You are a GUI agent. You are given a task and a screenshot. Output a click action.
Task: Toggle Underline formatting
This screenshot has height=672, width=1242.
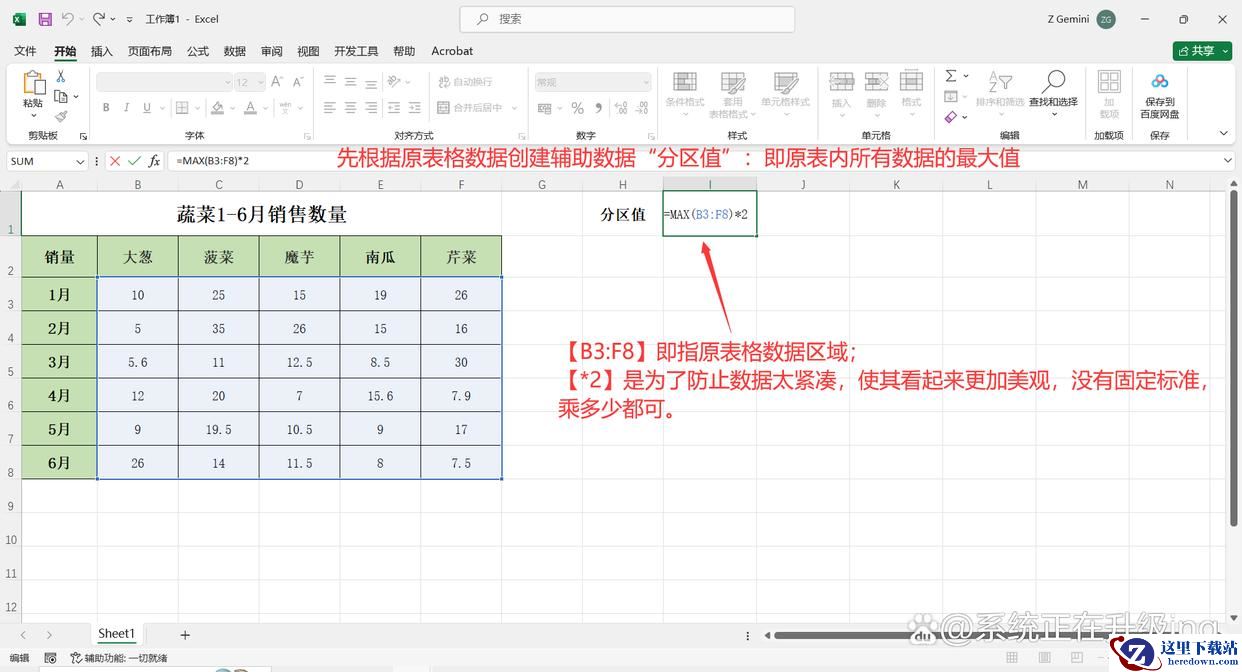[147, 108]
